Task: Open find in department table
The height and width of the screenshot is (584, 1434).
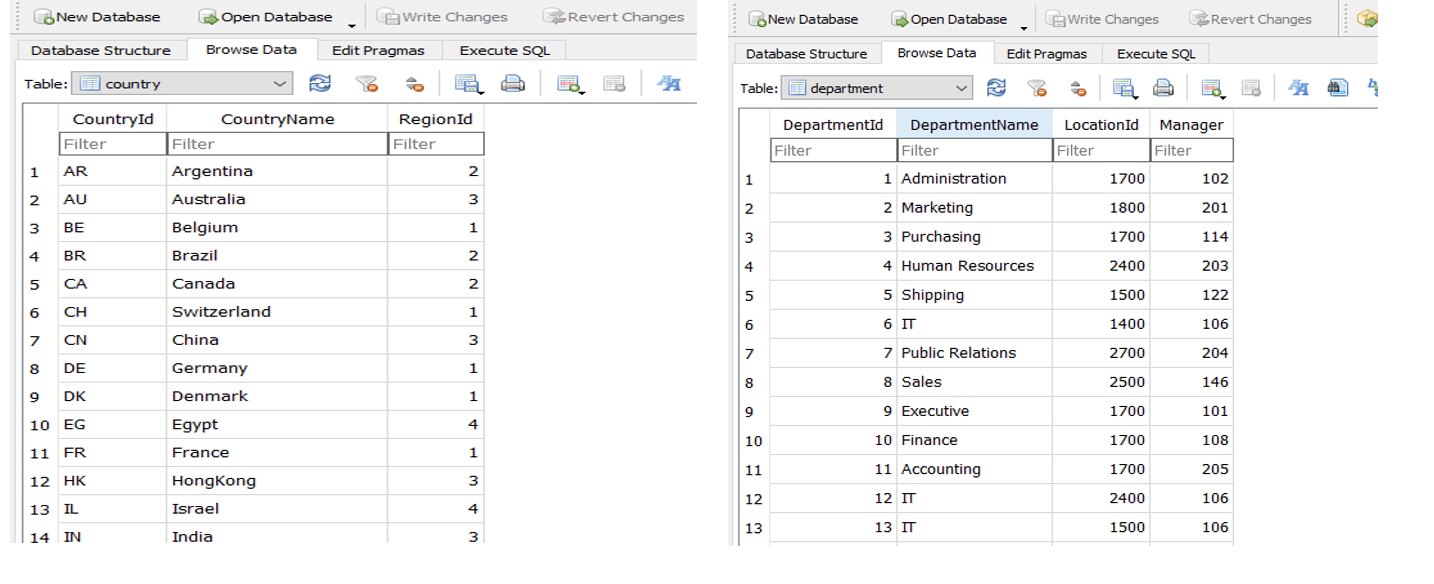Action: click(1337, 88)
